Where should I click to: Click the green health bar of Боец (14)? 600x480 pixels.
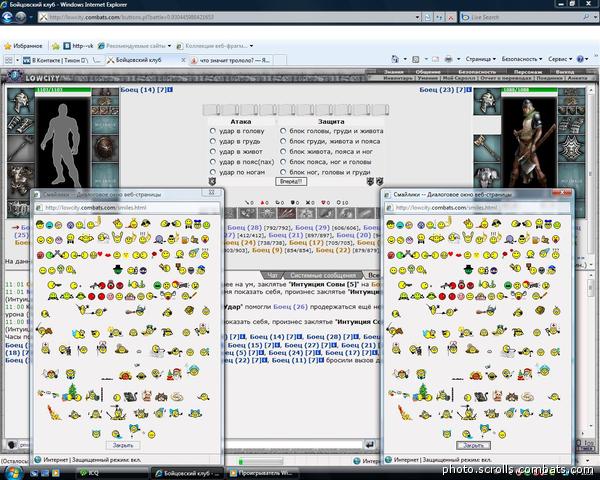pos(63,90)
